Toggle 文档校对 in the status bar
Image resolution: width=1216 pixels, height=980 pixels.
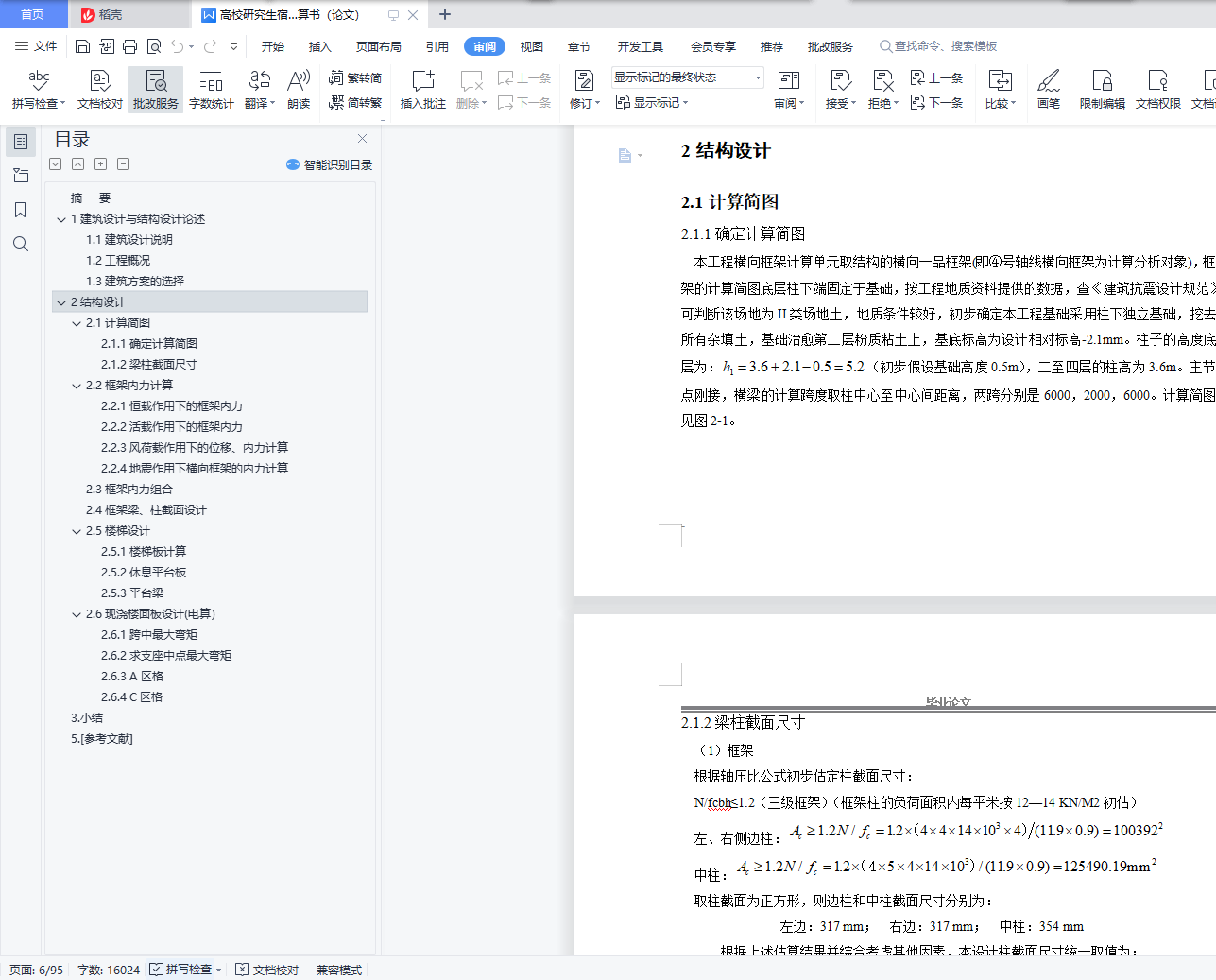267,970
